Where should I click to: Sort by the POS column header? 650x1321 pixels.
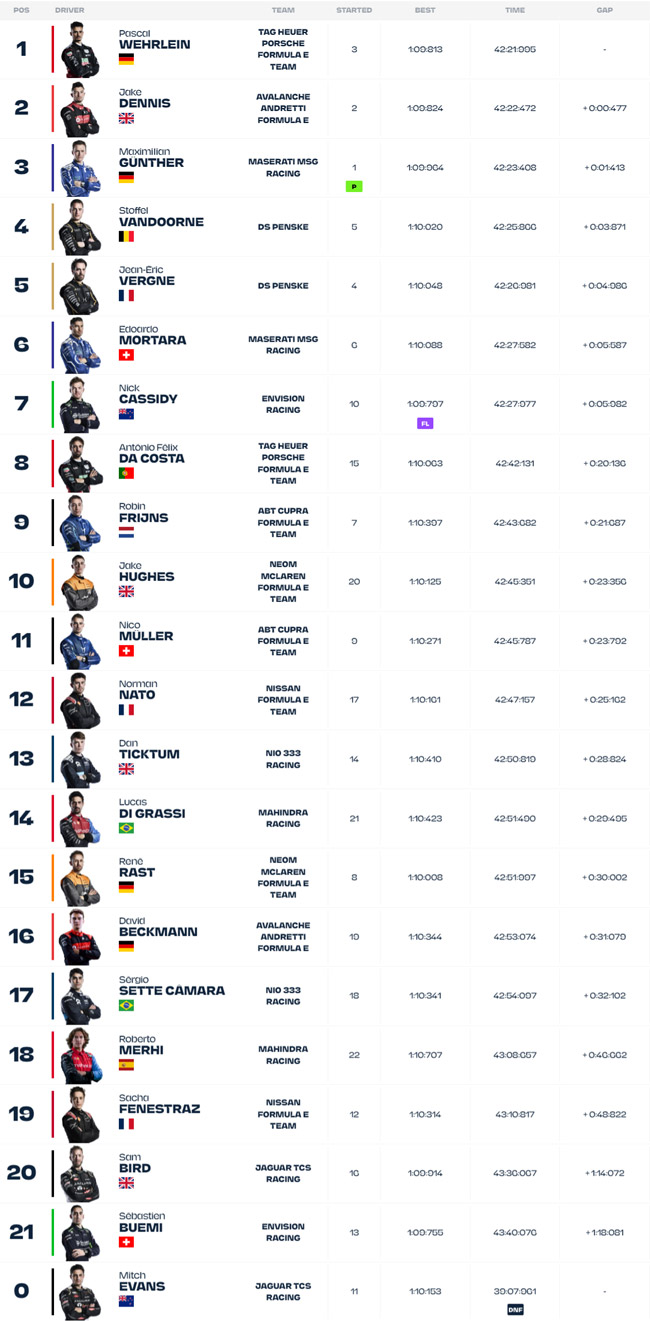click(22, 10)
